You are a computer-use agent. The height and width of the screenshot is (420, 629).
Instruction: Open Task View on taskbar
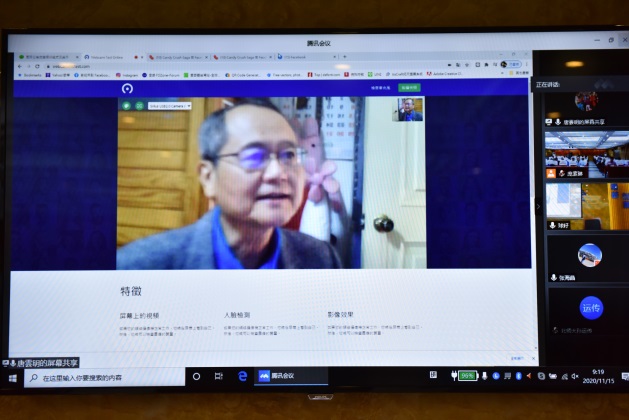click(219, 376)
